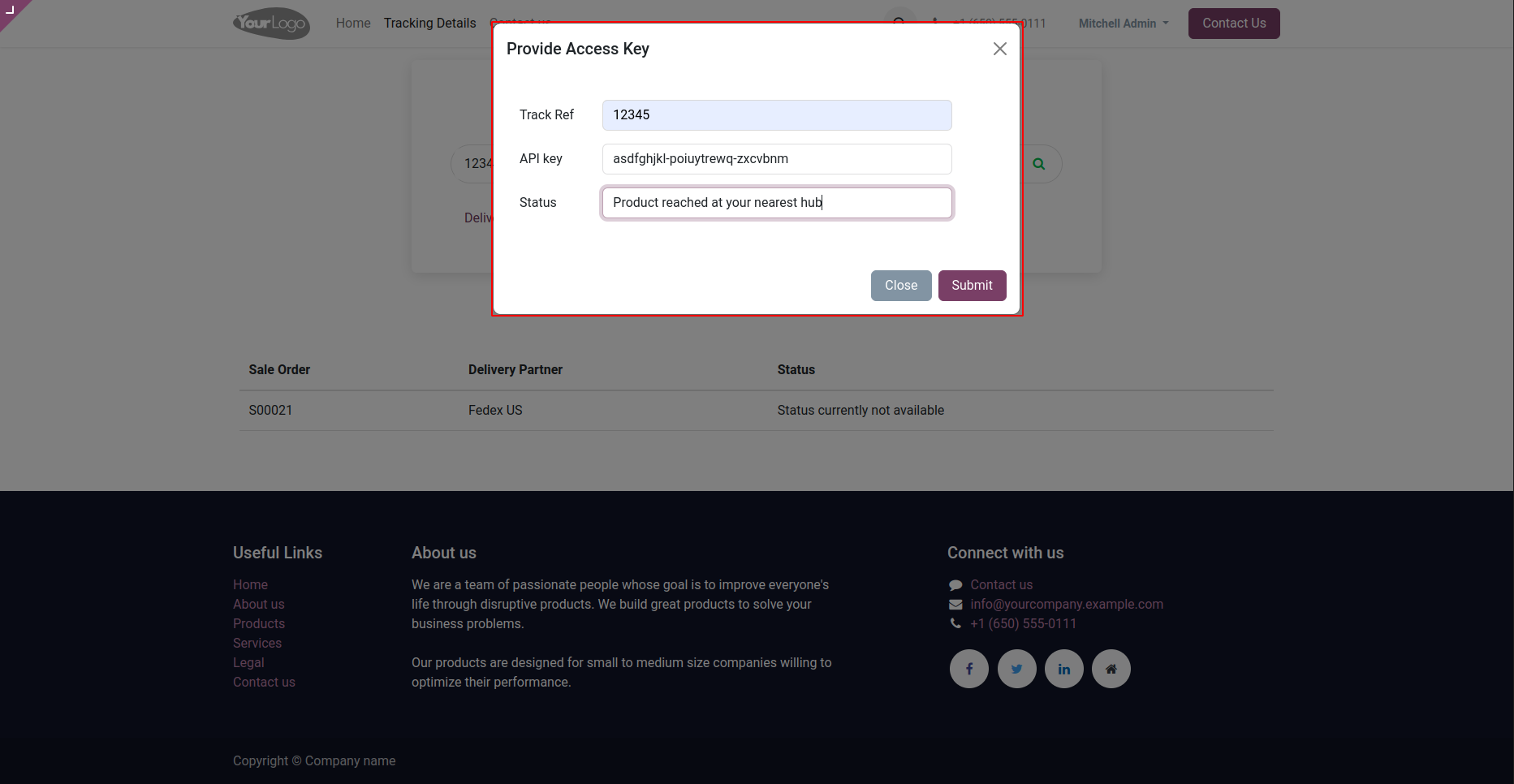This screenshot has height=784, width=1514.
Task: Click the speech bubble Contact us icon
Action: (955, 585)
